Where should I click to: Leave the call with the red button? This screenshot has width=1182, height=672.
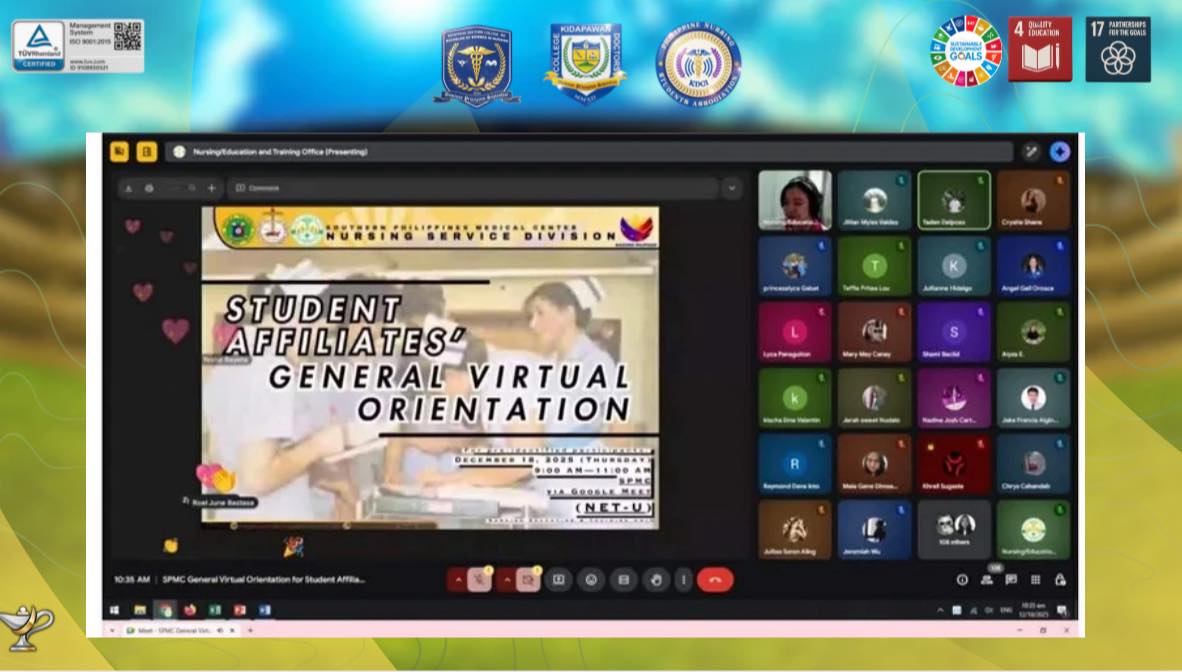click(x=714, y=580)
